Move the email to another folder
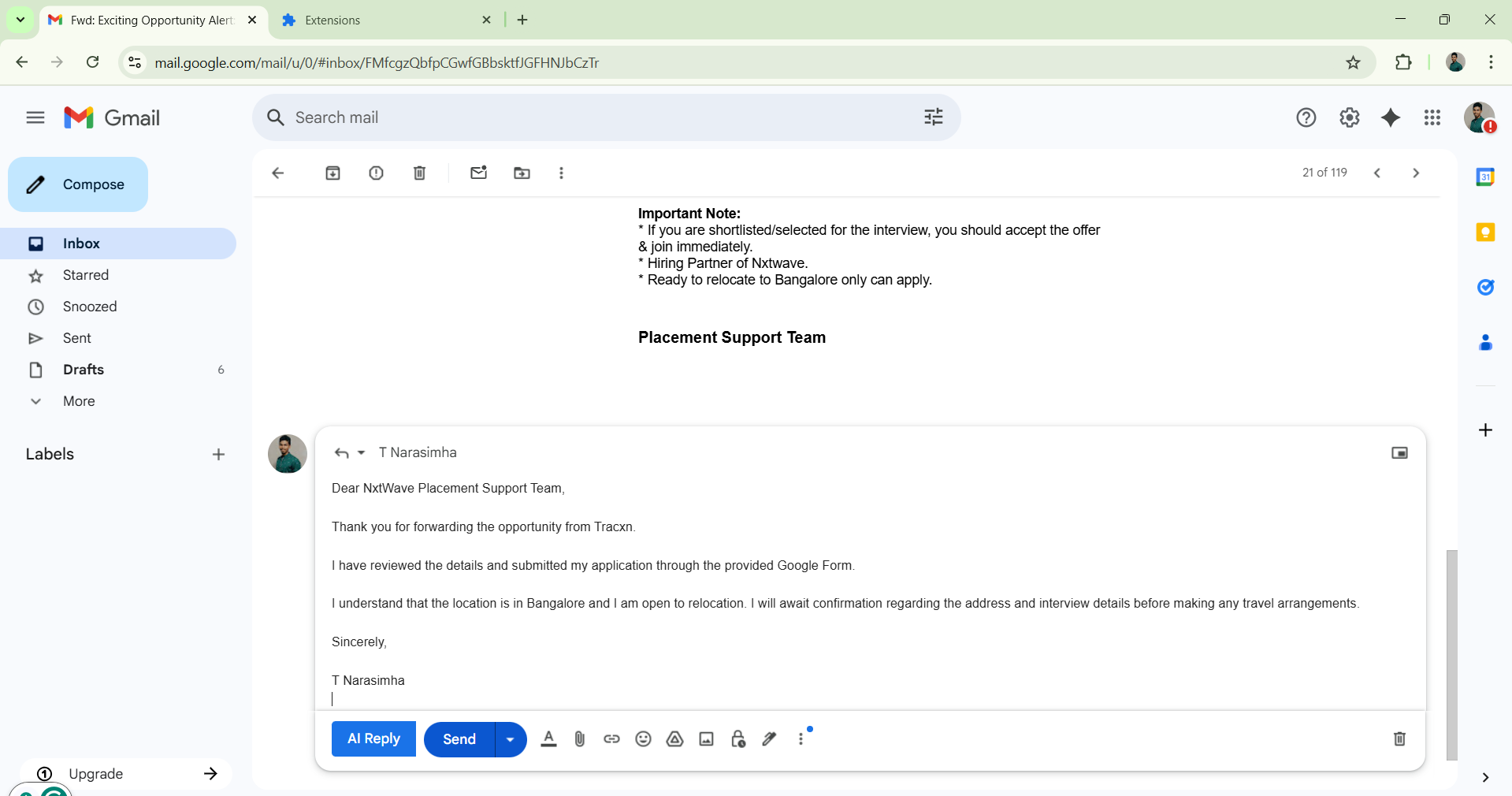Image resolution: width=1512 pixels, height=796 pixels. [x=522, y=173]
